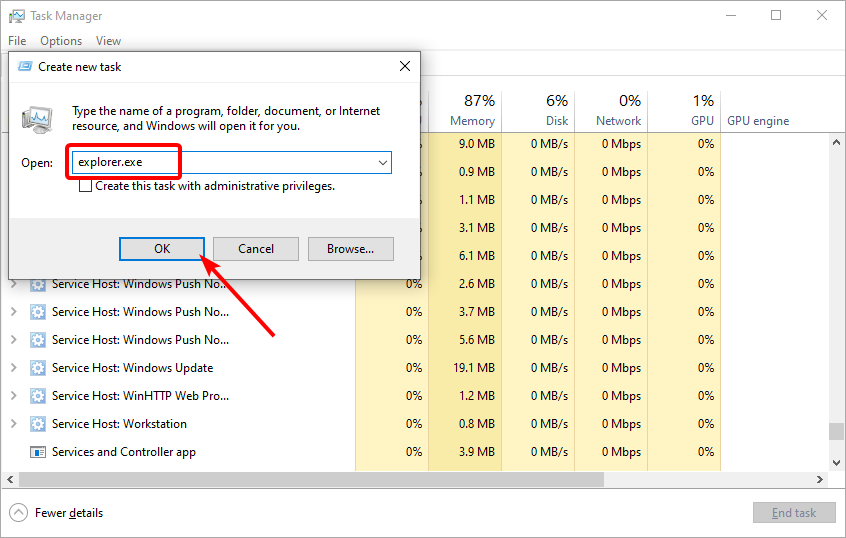Expand Service Host: WinHTTP Web Pro... row
Screen dimensions: 846x538
pos(13,396)
